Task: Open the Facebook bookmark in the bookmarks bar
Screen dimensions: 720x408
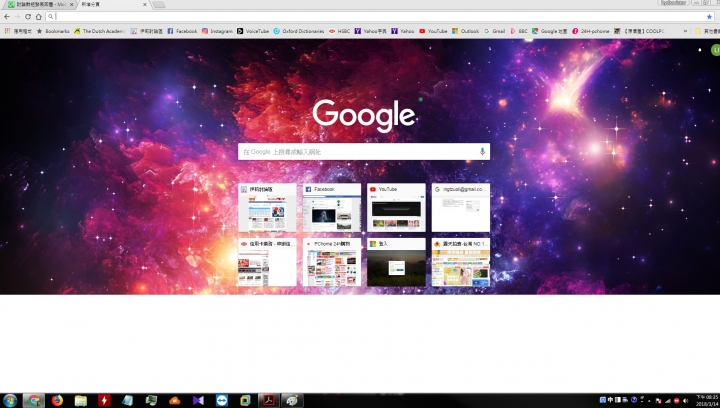Action: (x=182, y=31)
